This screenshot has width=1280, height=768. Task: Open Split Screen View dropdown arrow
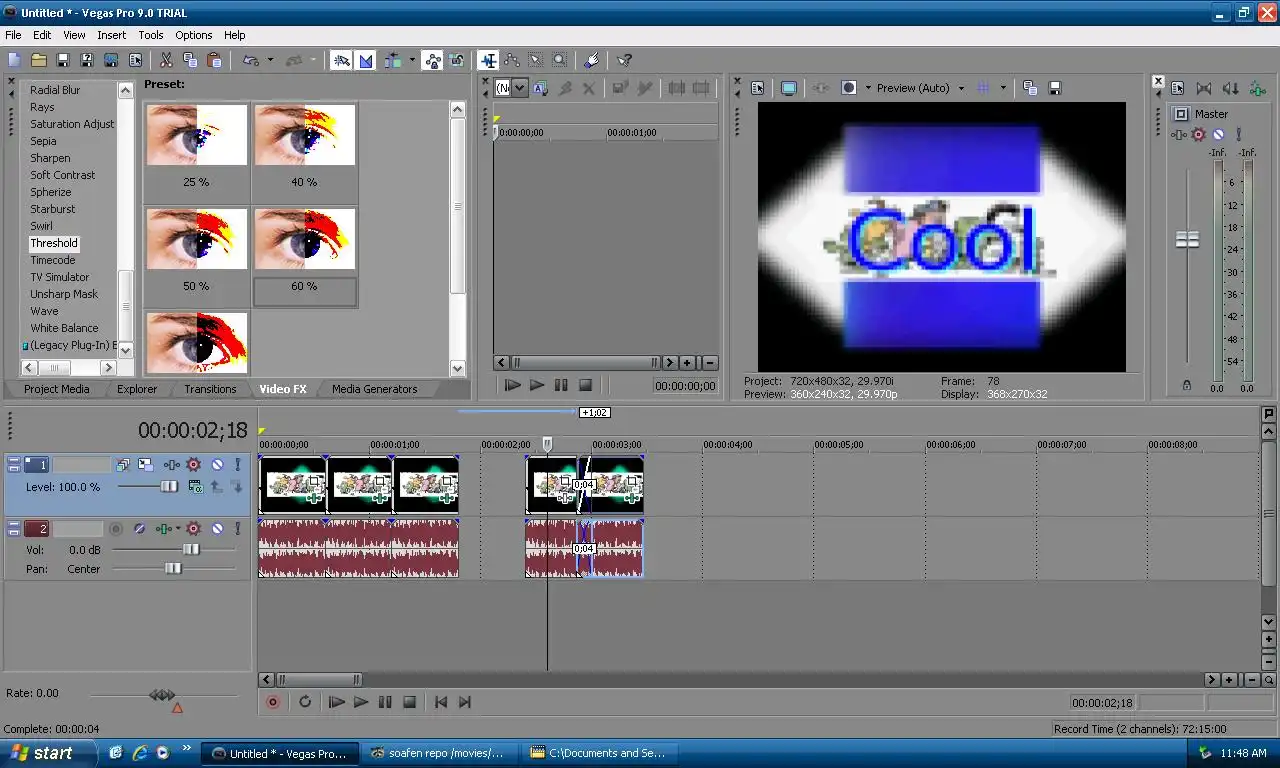(x=868, y=88)
